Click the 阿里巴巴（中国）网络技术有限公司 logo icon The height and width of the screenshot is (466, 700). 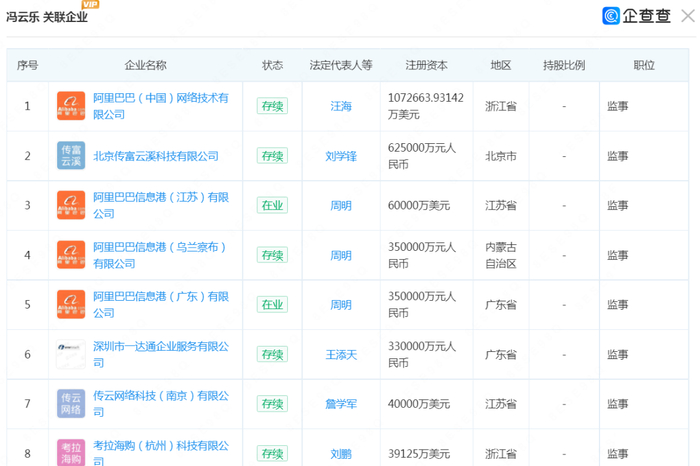[71, 106]
